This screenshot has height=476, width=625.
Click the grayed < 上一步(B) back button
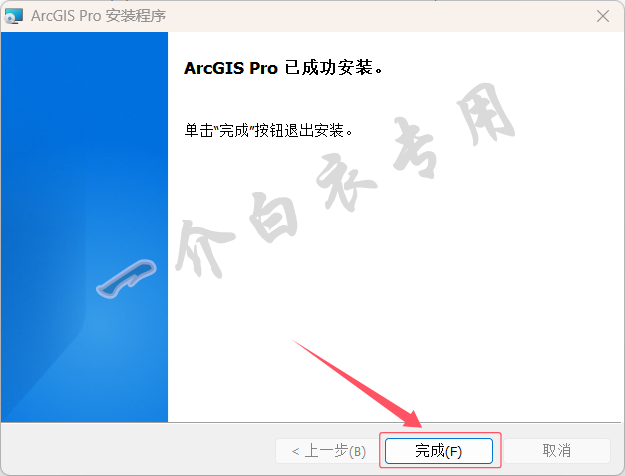point(328,451)
